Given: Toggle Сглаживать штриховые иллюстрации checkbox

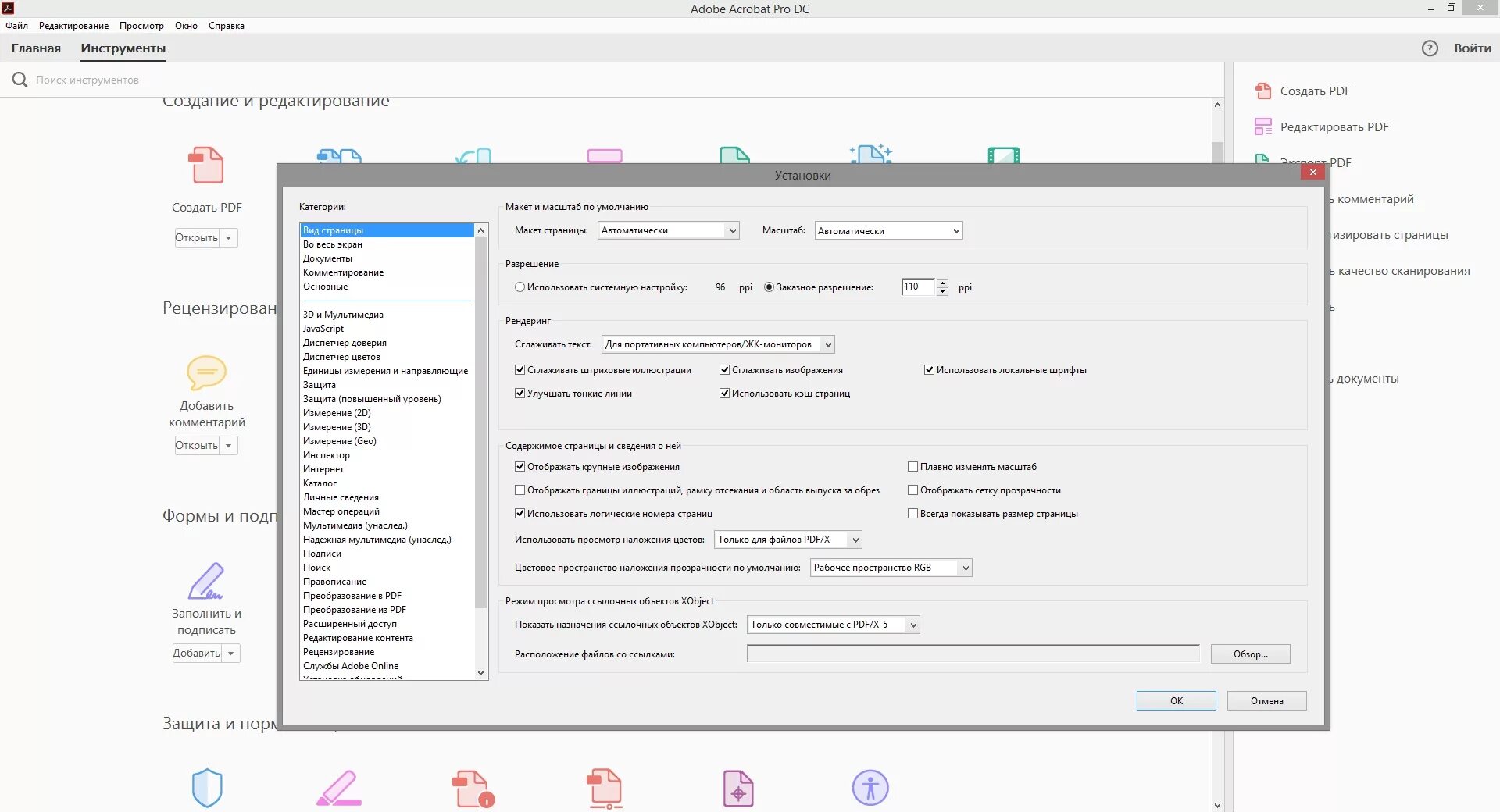Looking at the screenshot, I should (x=520, y=370).
